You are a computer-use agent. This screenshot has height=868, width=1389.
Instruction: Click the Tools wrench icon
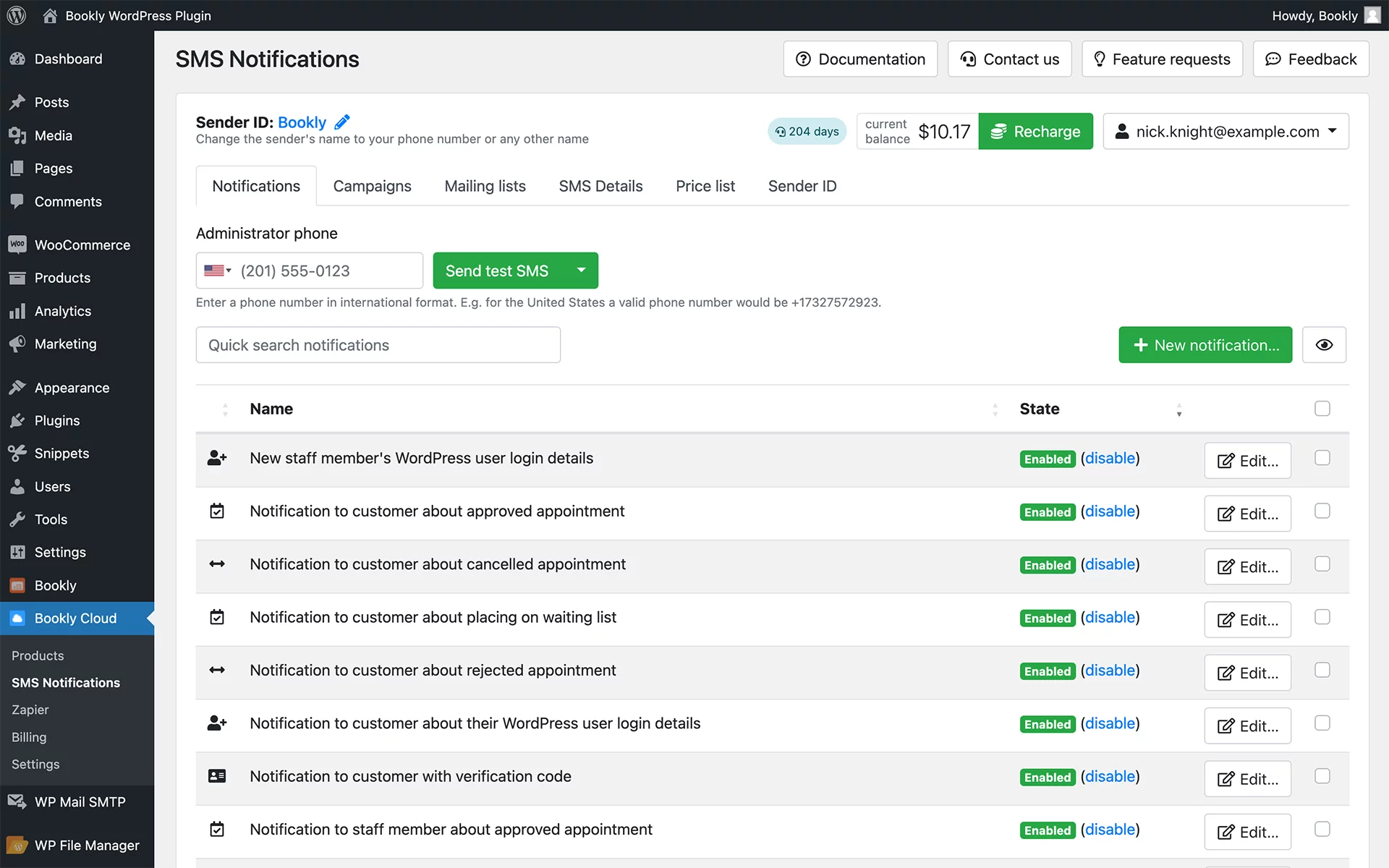[17, 519]
